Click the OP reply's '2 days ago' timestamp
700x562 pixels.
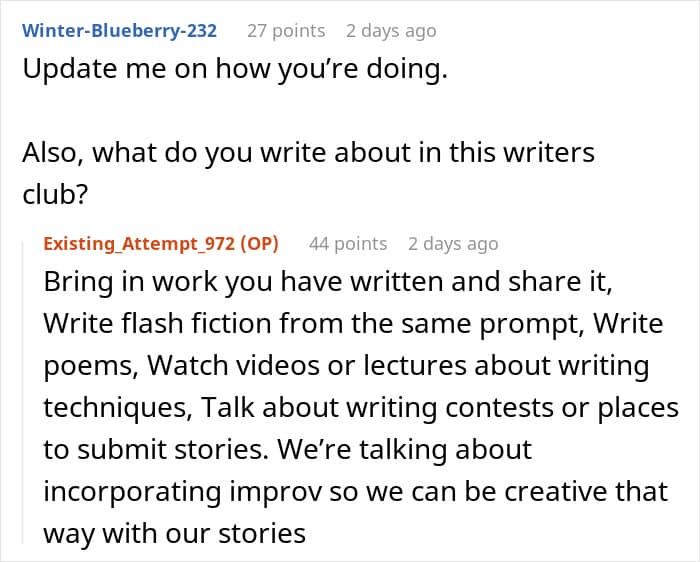pyautogui.click(x=453, y=243)
